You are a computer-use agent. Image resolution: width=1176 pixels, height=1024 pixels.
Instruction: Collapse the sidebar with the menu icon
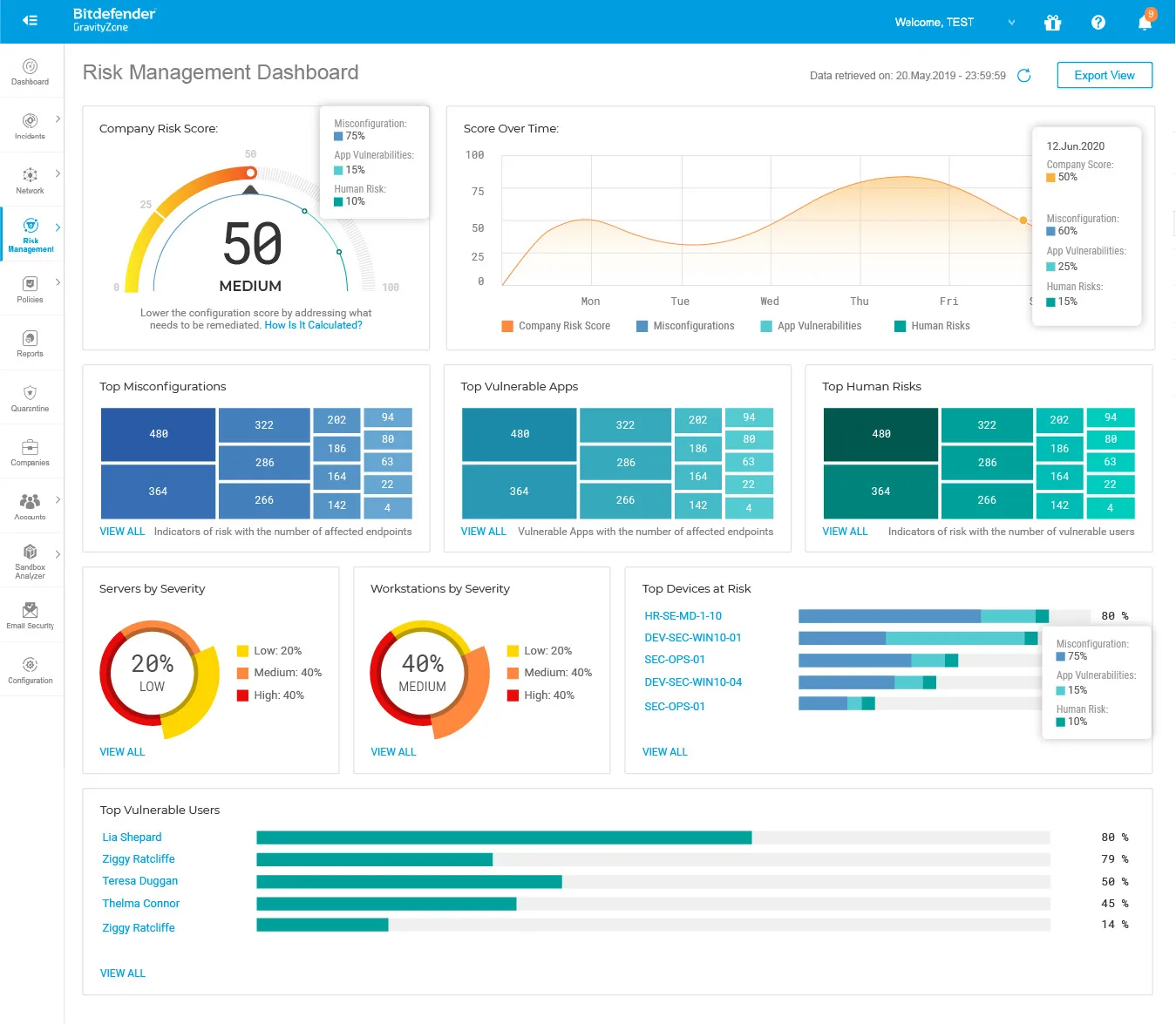point(30,21)
